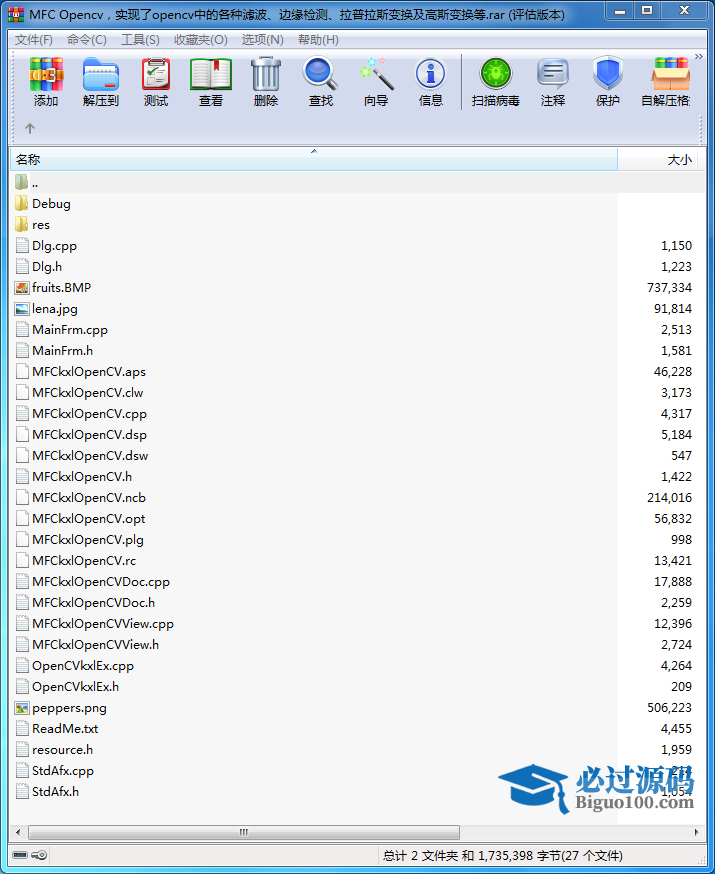Select the MainFrm.h file
This screenshot has width=715, height=874.
coord(62,351)
